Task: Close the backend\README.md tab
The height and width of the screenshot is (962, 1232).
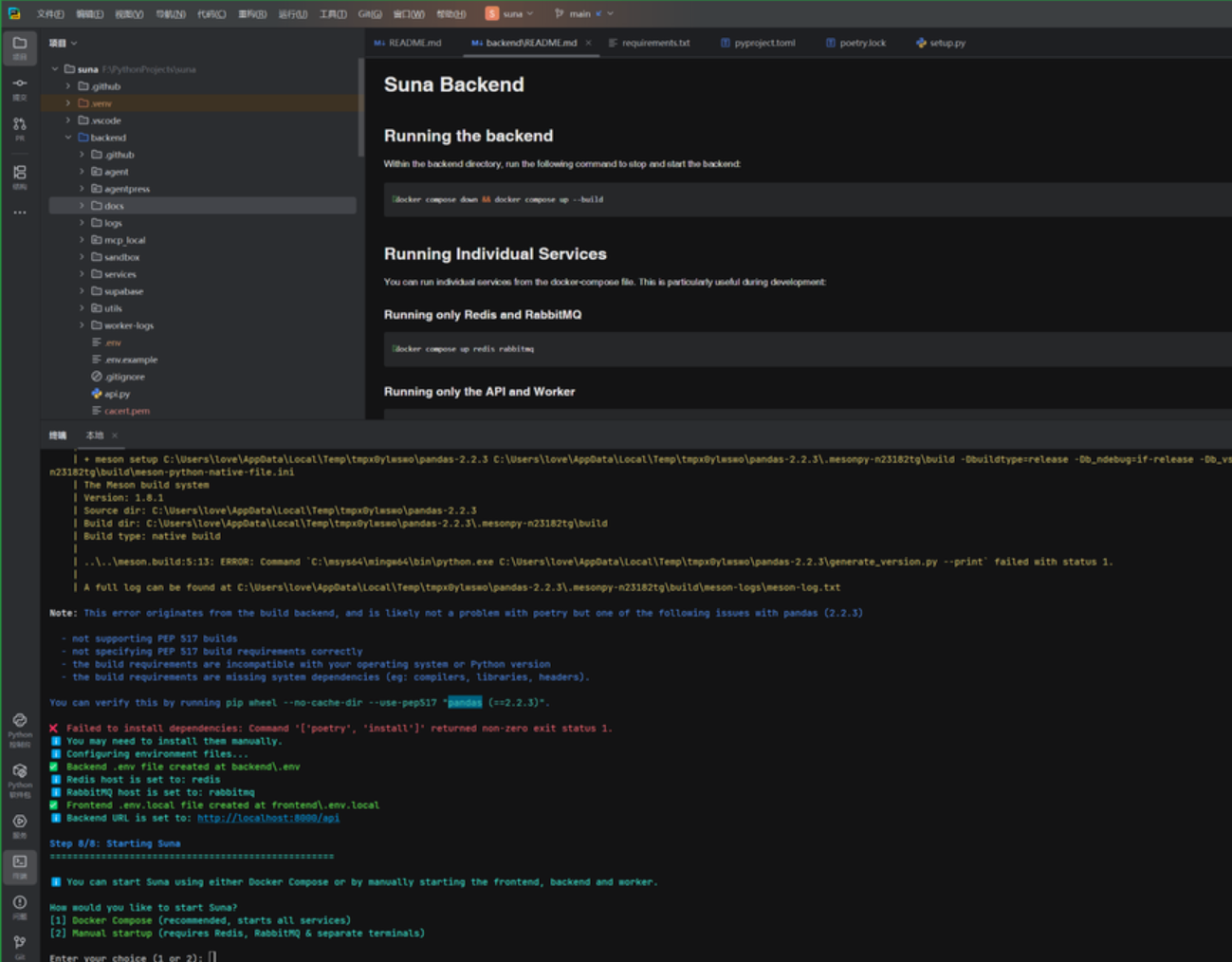Action: [x=588, y=43]
